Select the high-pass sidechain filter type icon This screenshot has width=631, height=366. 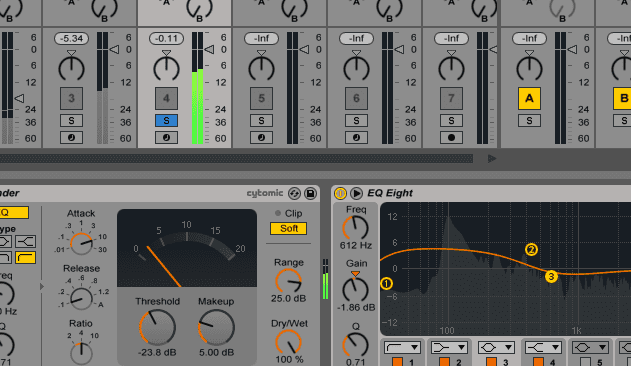click(25, 257)
